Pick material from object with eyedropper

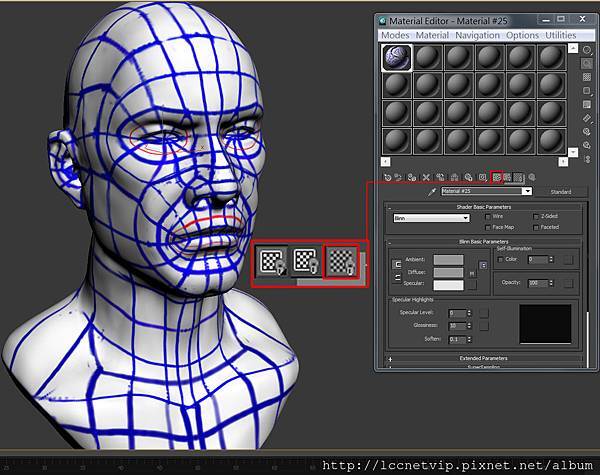(x=432, y=191)
